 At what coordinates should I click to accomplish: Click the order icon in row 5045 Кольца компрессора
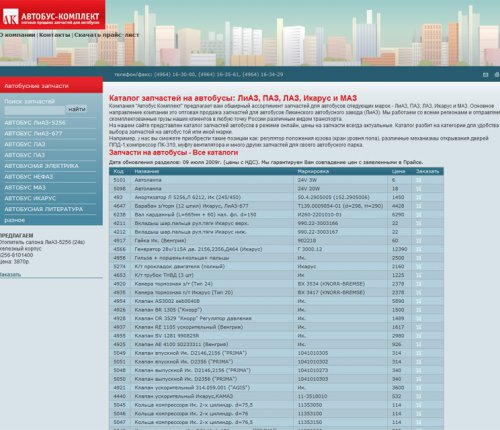[419, 405]
